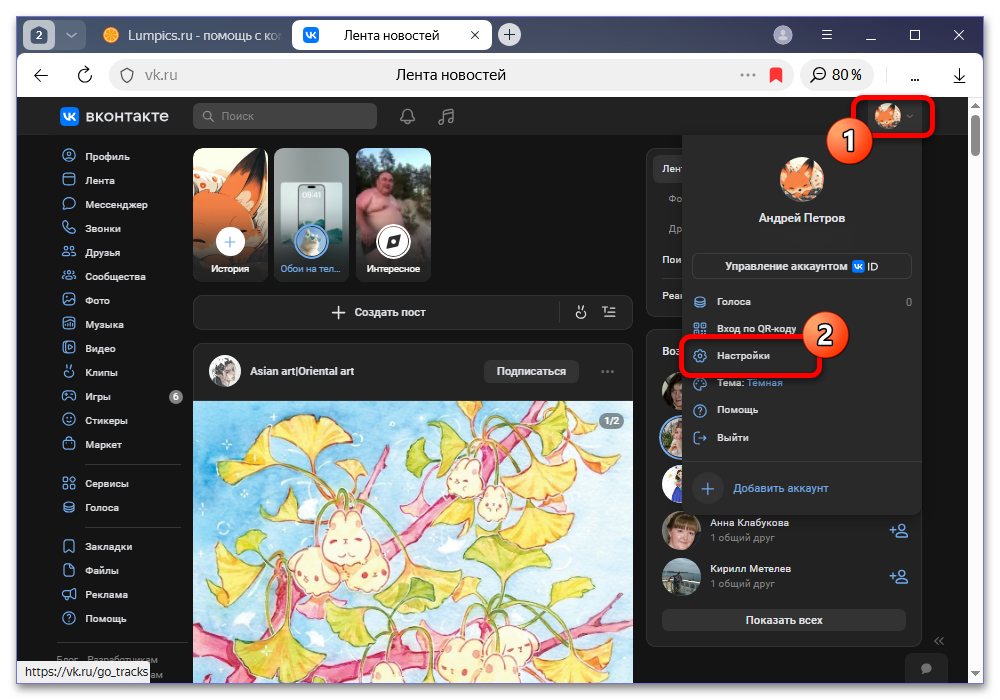Open Сервисы in the sidebar
1000x700 pixels.
95,483
